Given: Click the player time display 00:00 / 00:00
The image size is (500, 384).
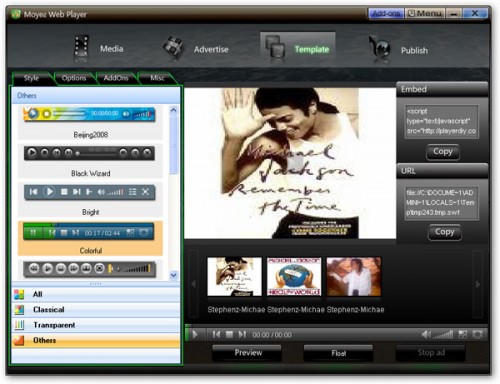Looking at the screenshot, I should 272,335.
